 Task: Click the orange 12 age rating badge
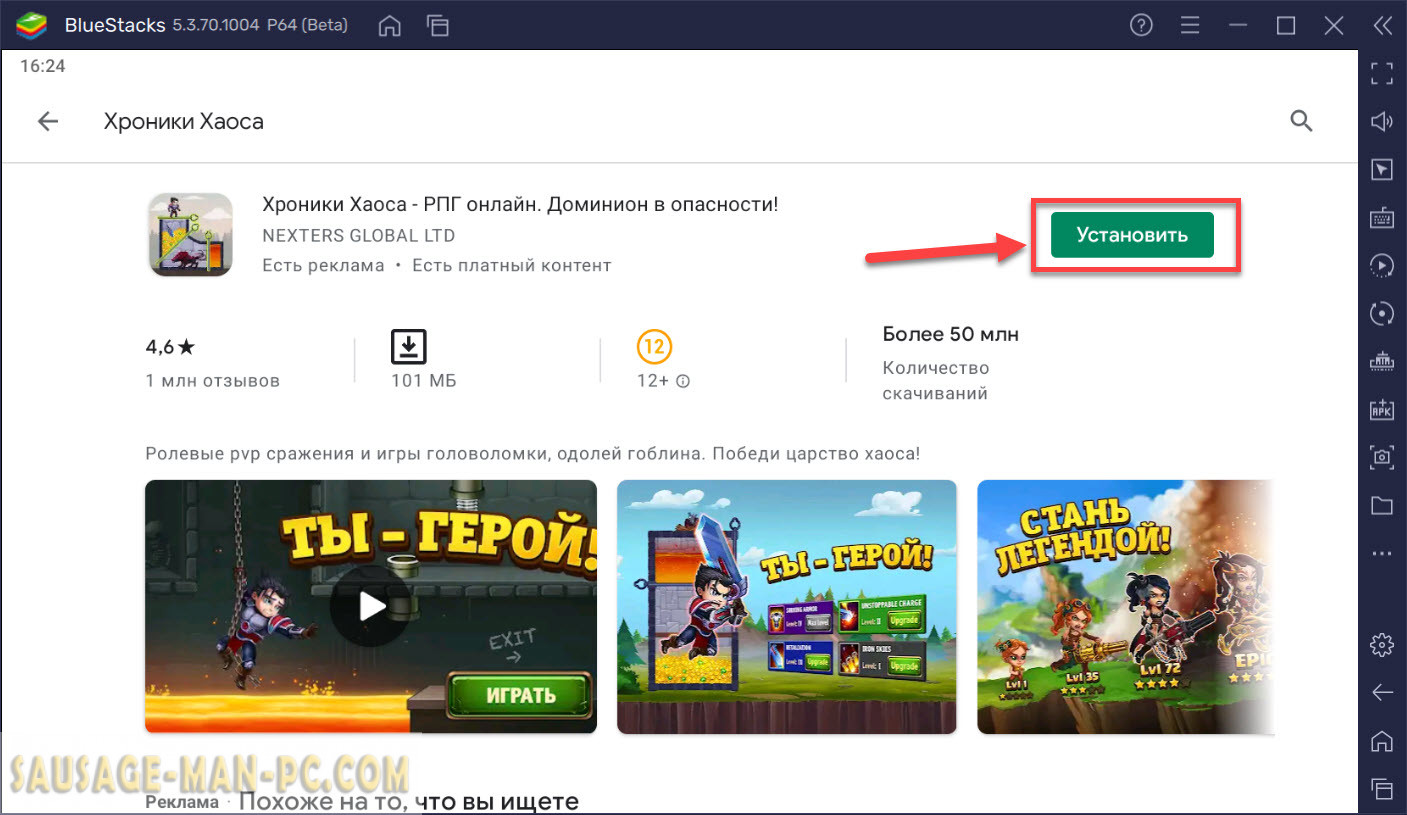pos(654,347)
